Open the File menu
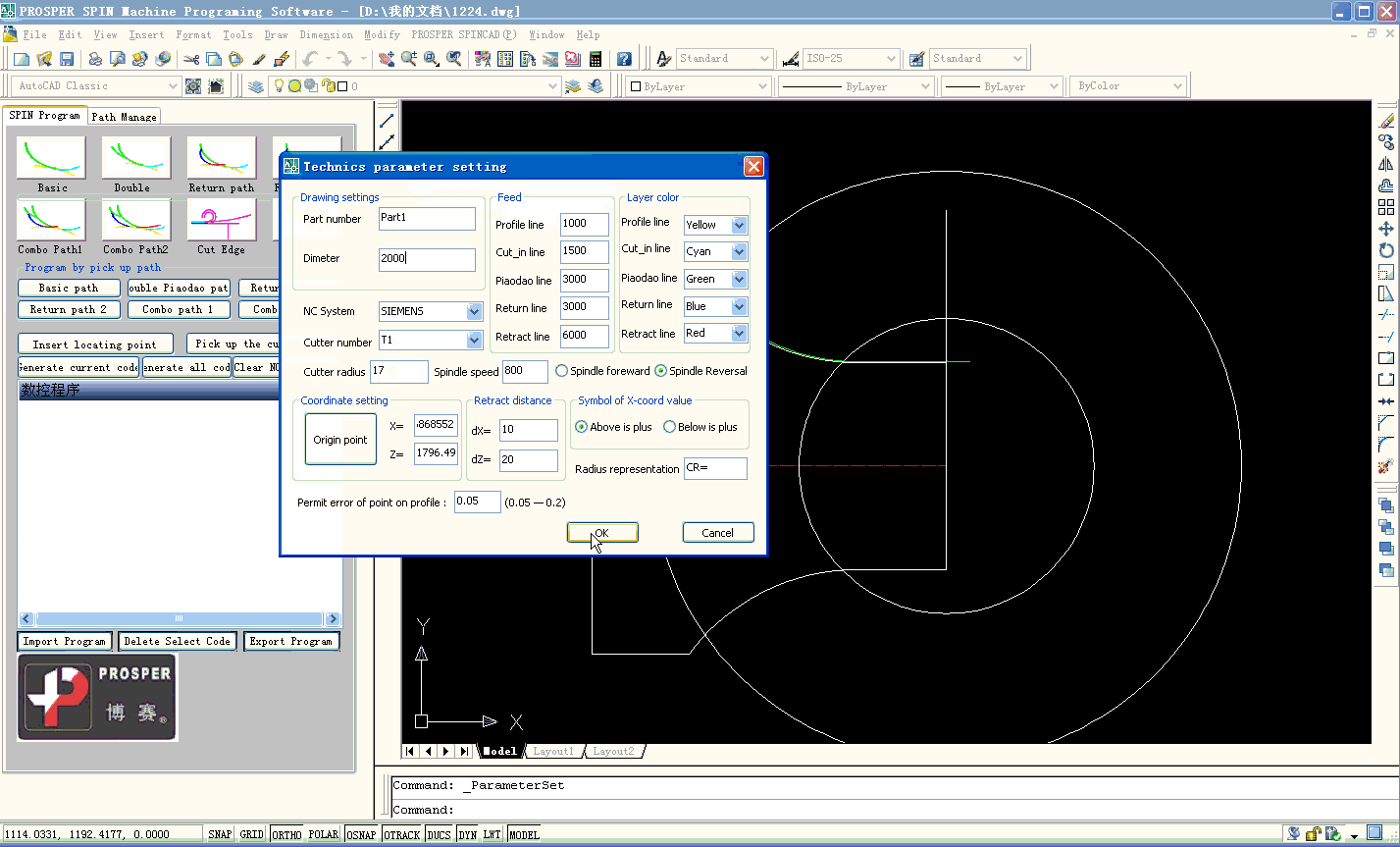 [x=34, y=34]
